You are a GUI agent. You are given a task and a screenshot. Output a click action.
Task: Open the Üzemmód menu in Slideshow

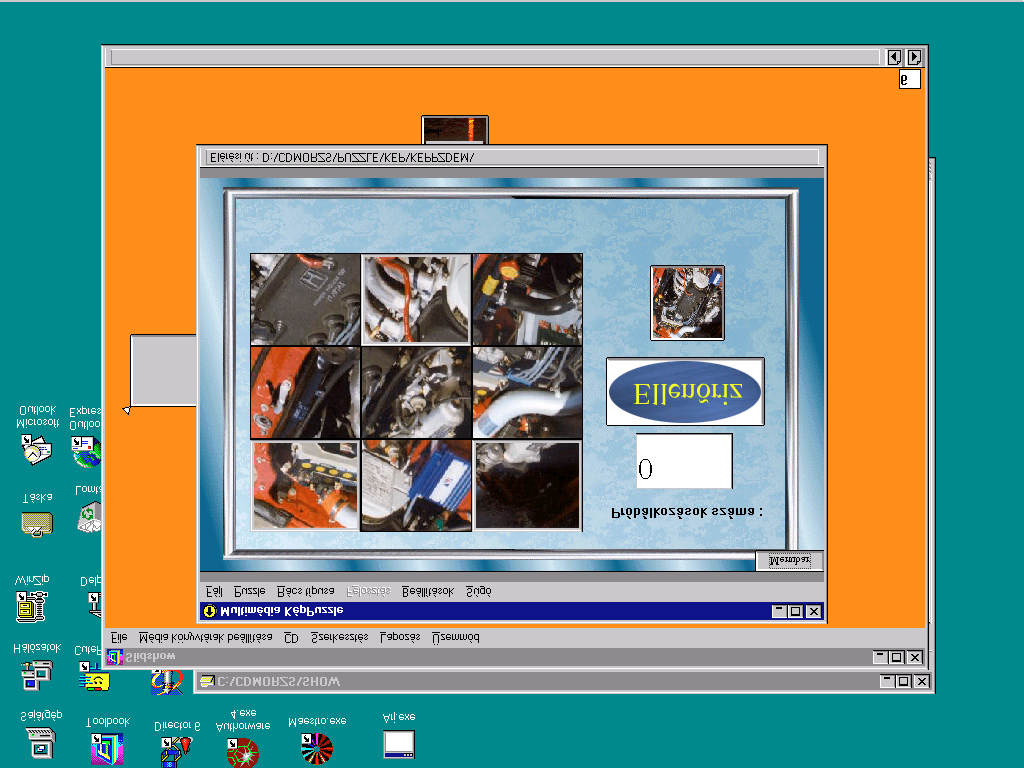(x=456, y=637)
